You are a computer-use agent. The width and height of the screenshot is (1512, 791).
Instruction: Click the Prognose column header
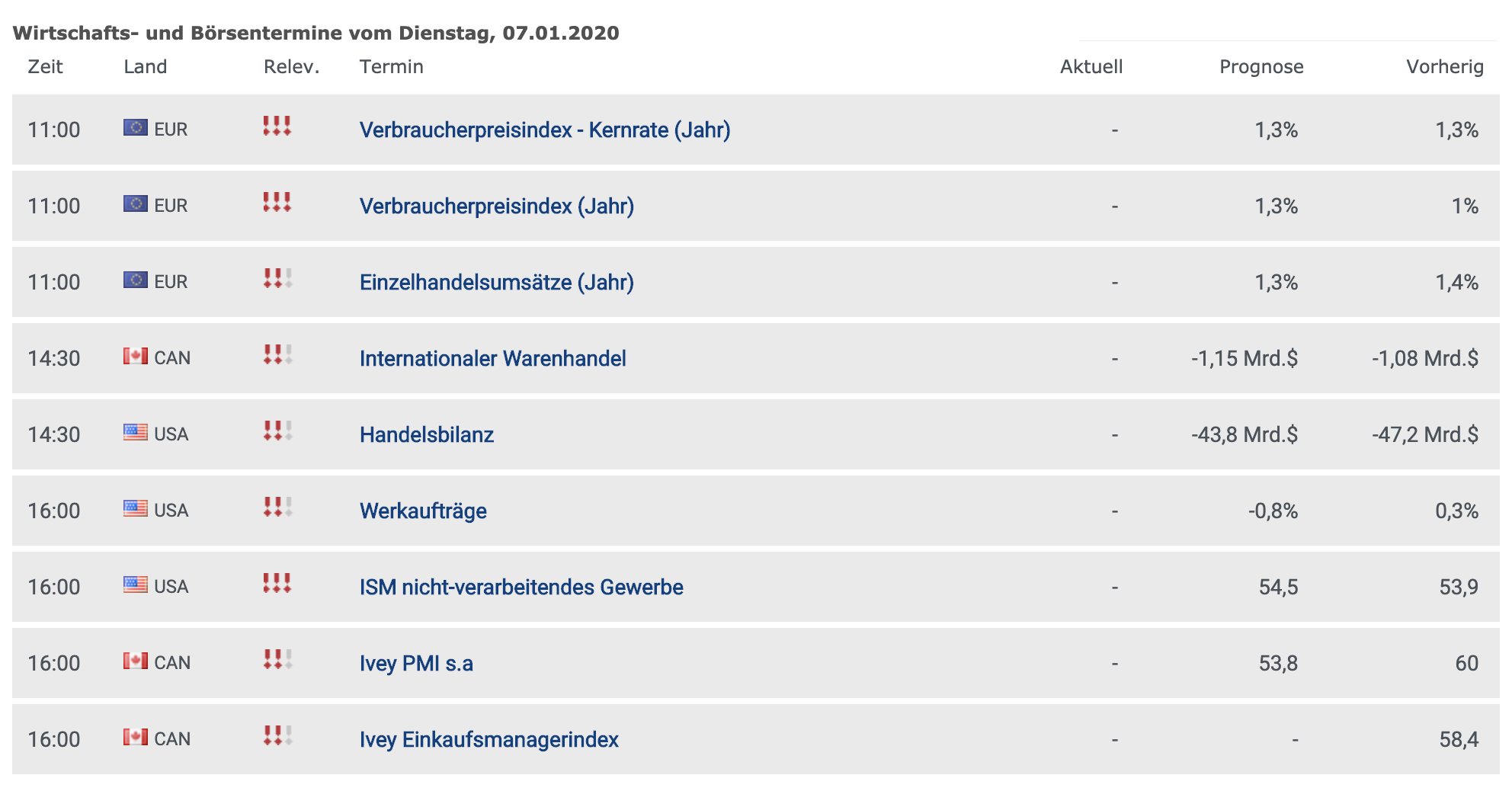pyautogui.click(x=1261, y=67)
